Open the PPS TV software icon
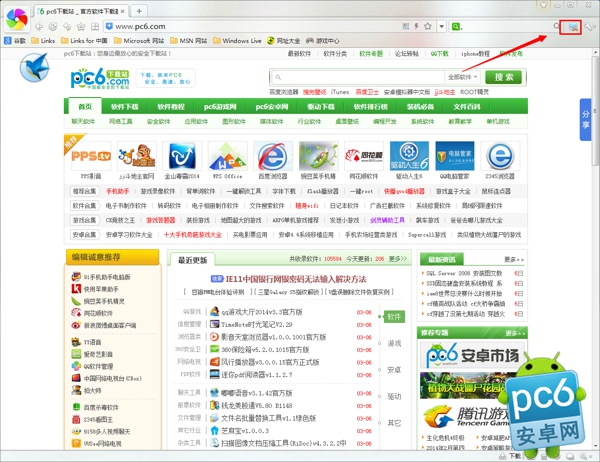 [89, 155]
